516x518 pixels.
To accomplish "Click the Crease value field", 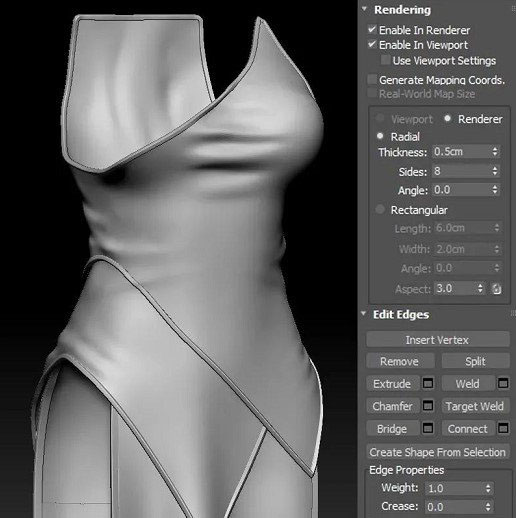I will [x=455, y=507].
